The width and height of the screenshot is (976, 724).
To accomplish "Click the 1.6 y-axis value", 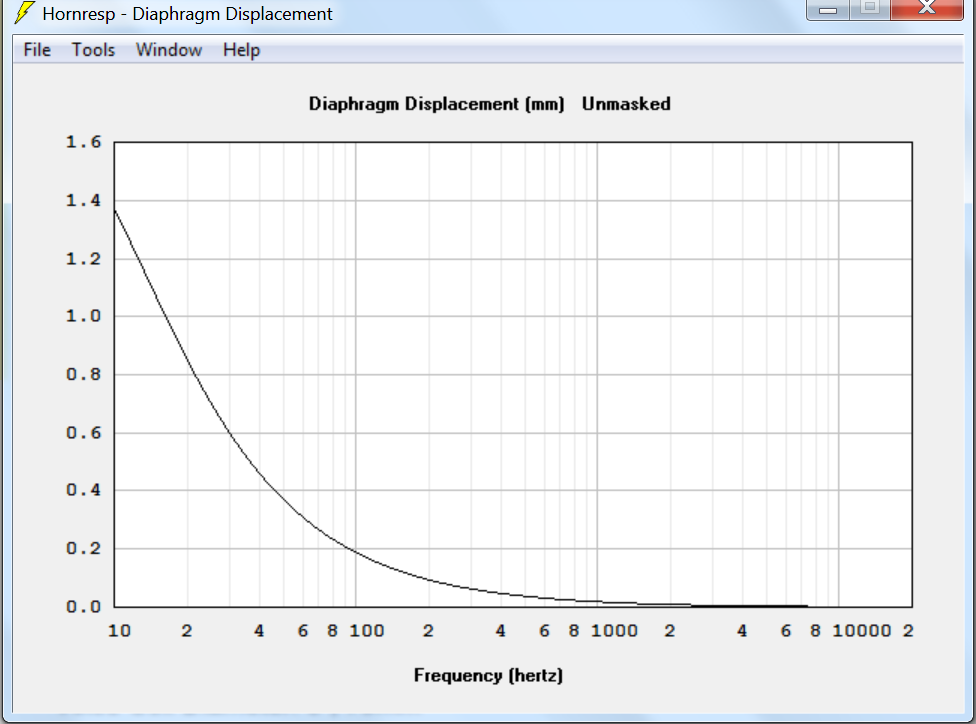I will tap(83, 143).
